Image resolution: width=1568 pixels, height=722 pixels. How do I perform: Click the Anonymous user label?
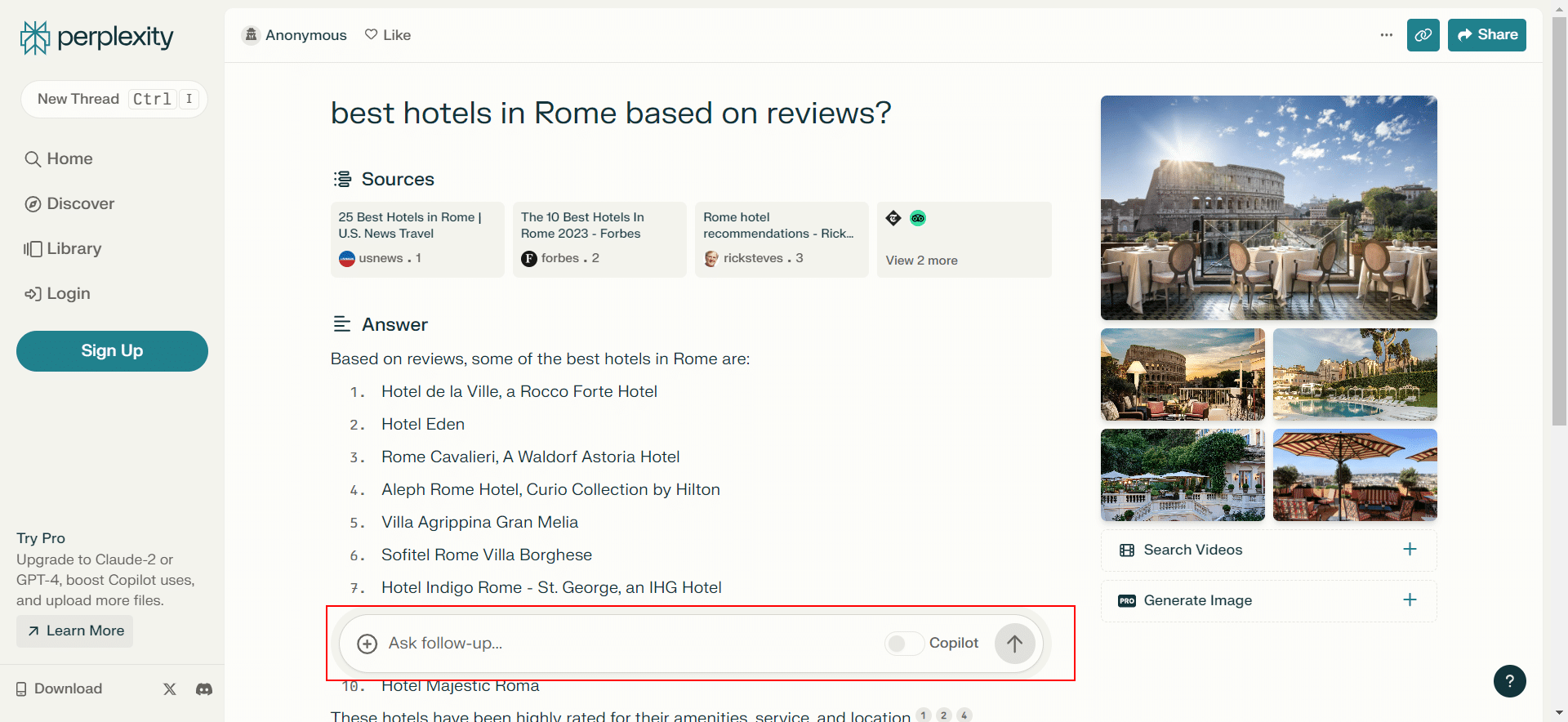295,35
